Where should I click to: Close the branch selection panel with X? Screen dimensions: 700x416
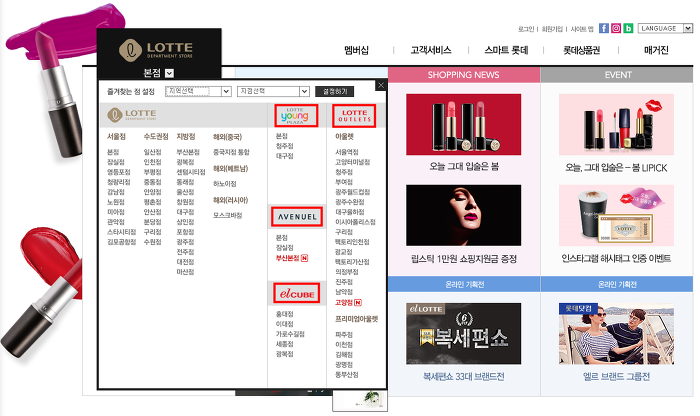coord(381,85)
